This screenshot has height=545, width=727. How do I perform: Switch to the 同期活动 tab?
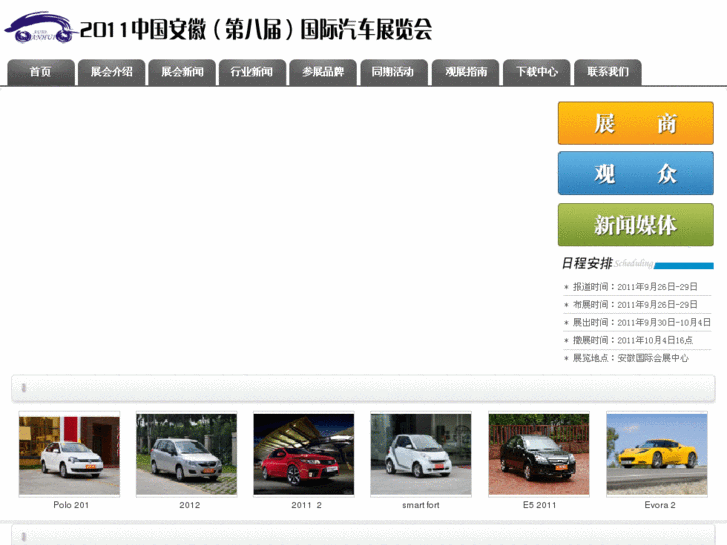(x=394, y=72)
